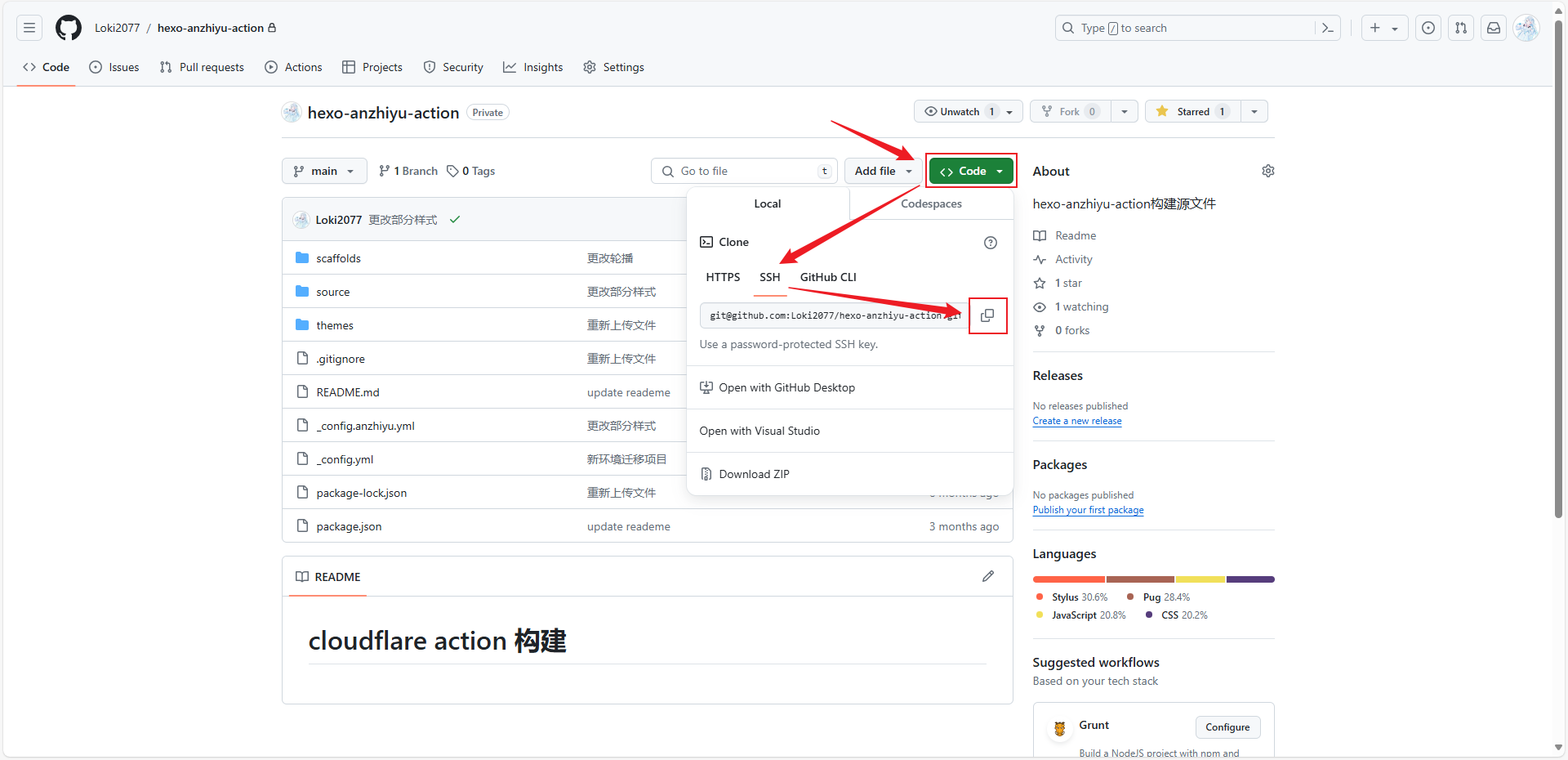Click the green commit status checkmark
The height and width of the screenshot is (760, 1568).
click(x=455, y=219)
